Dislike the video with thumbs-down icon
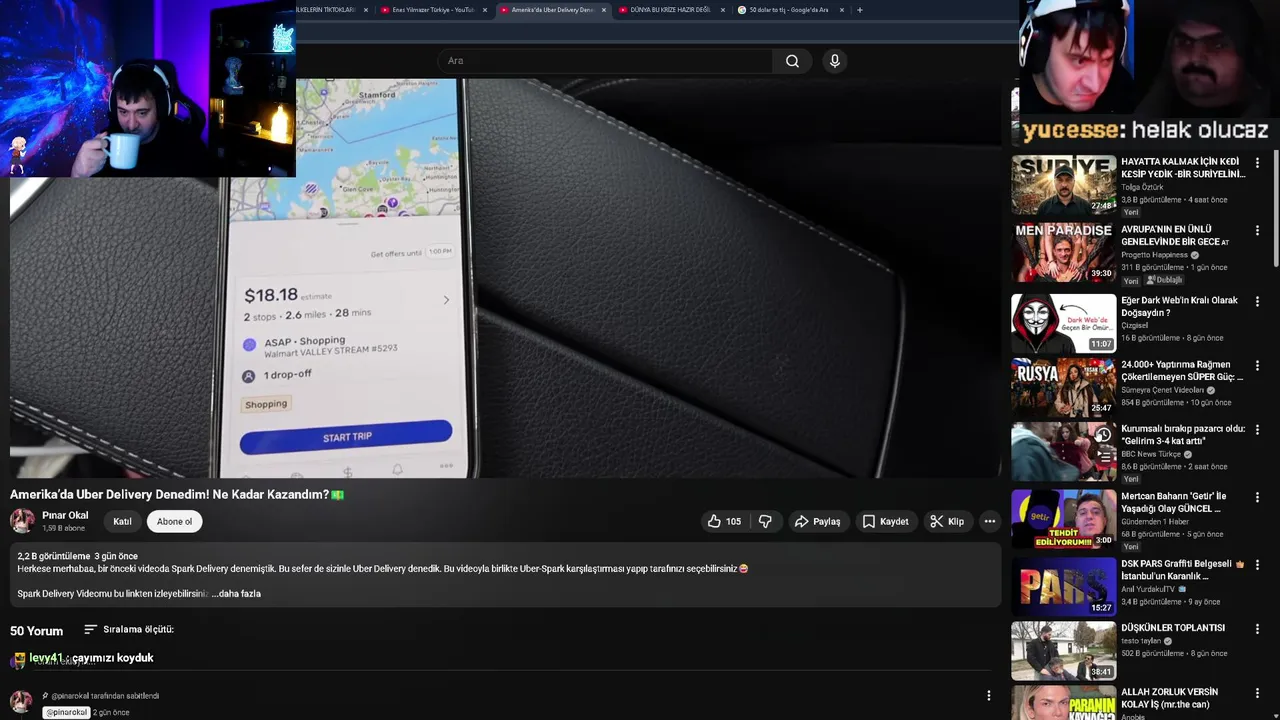This screenshot has height=720, width=1280. pos(765,521)
